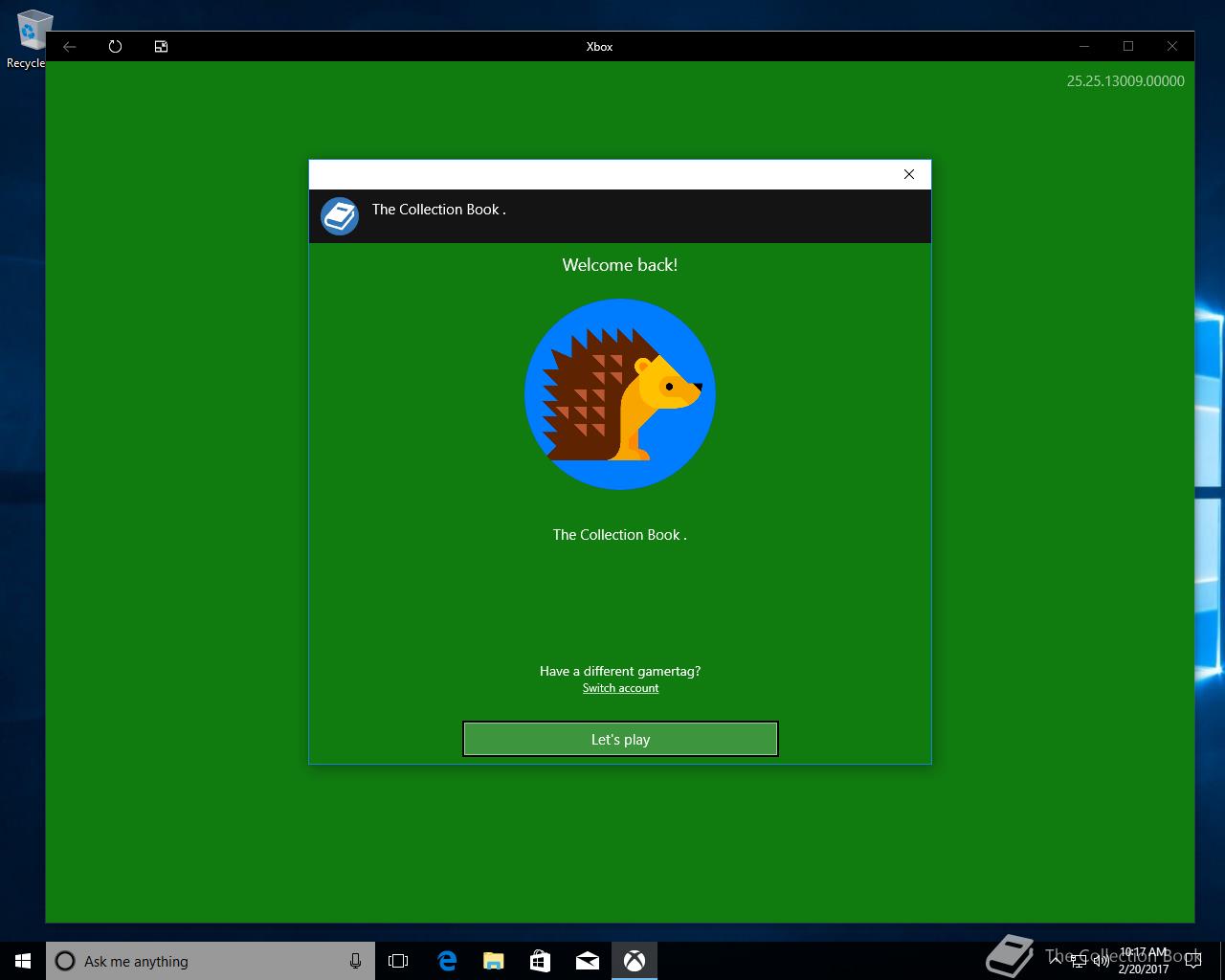Close the Welcome back sign-in dialog
Viewport: 1225px width, 980px height.
(909, 174)
